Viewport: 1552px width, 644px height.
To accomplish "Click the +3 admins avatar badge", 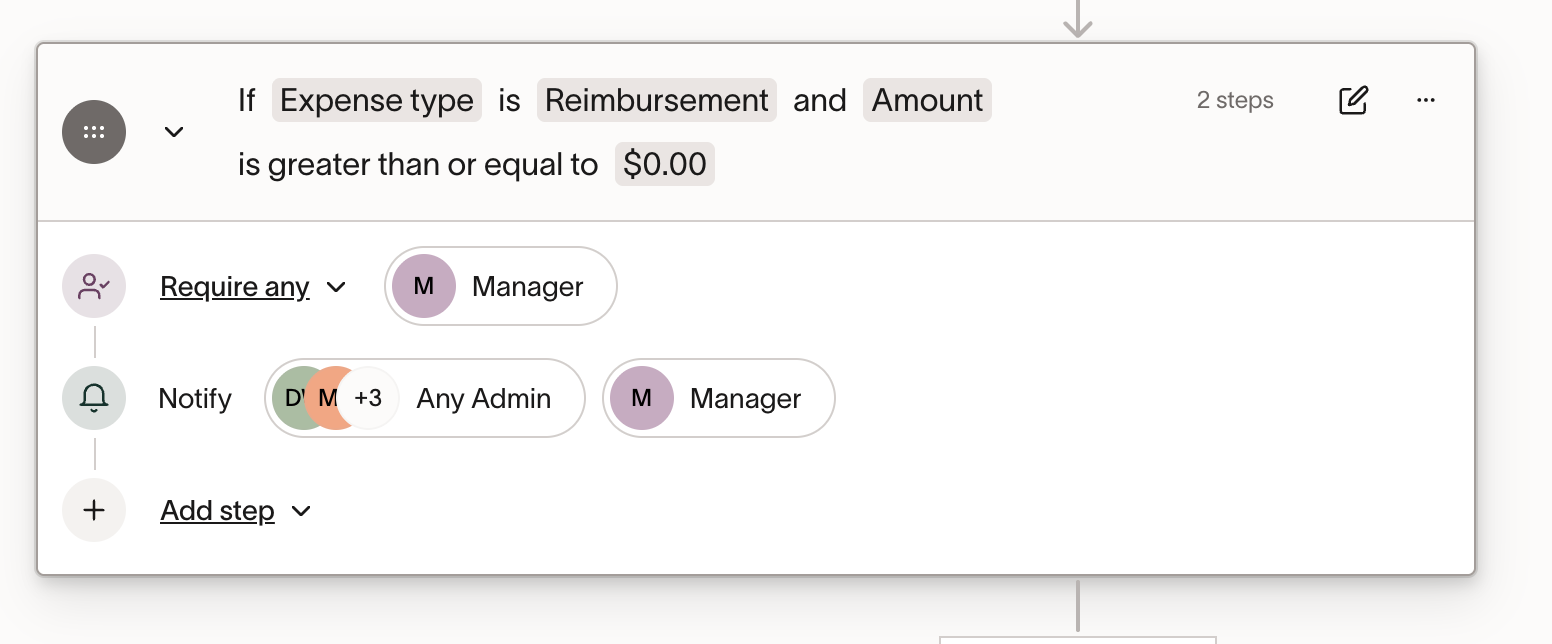I will (x=368, y=398).
